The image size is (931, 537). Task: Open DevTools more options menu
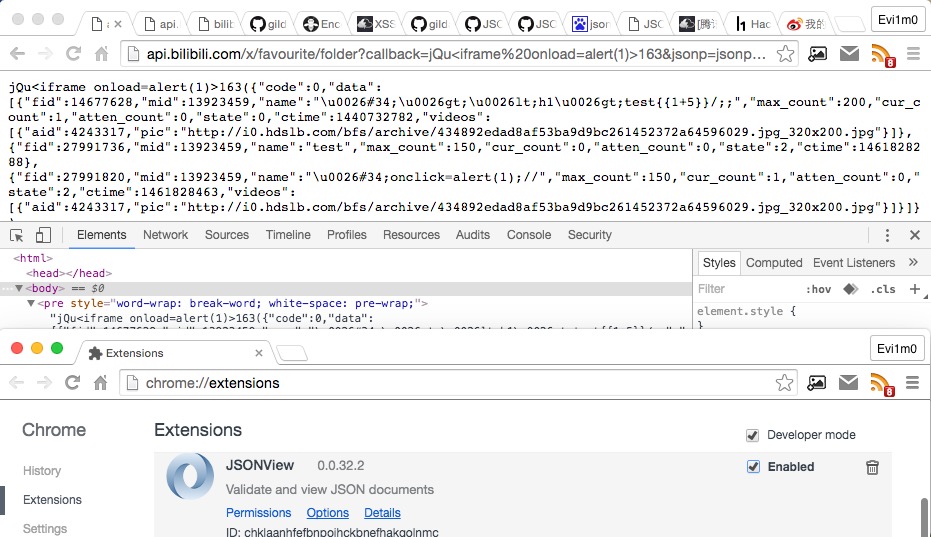click(887, 235)
